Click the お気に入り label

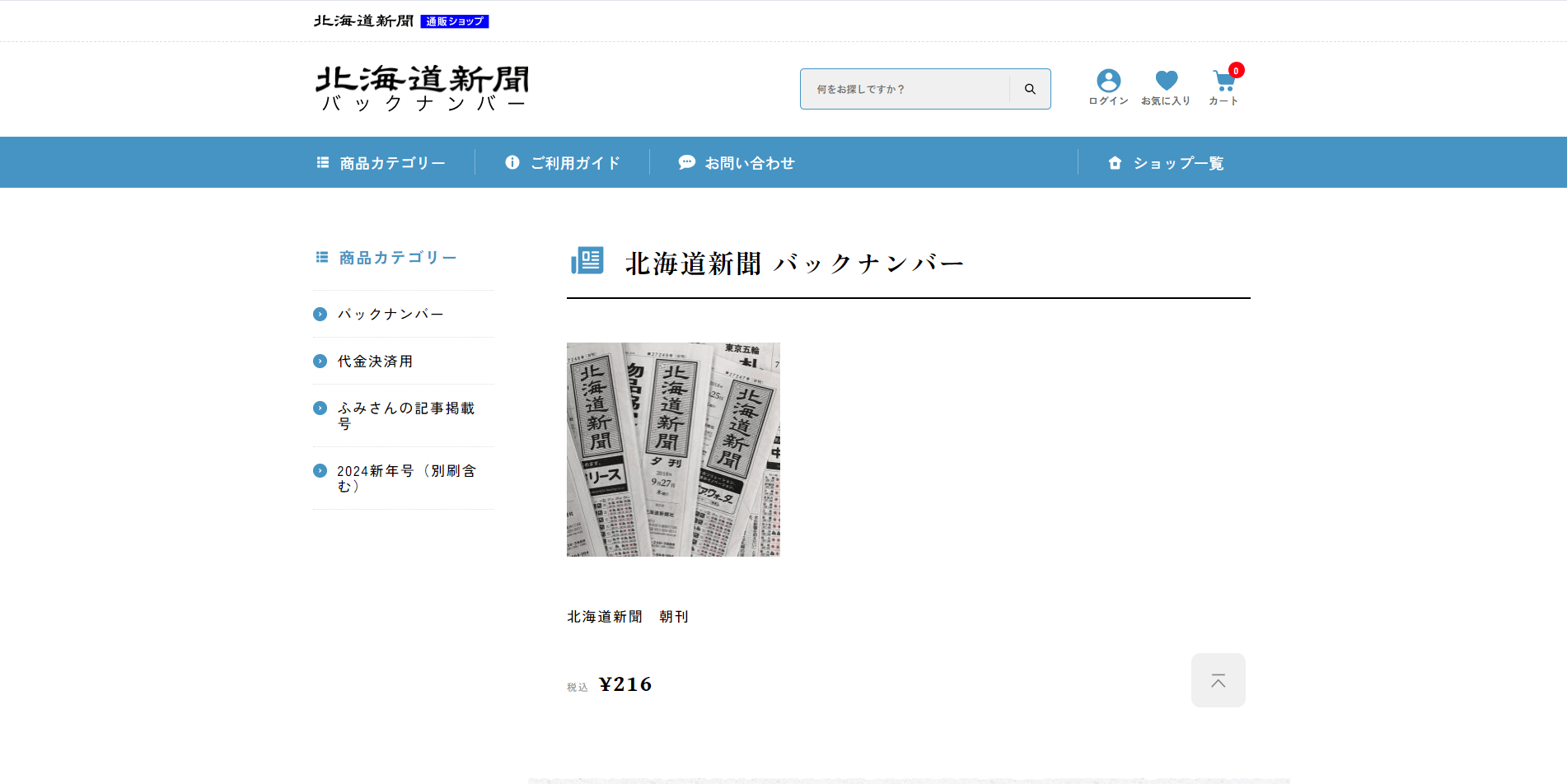[1166, 101]
